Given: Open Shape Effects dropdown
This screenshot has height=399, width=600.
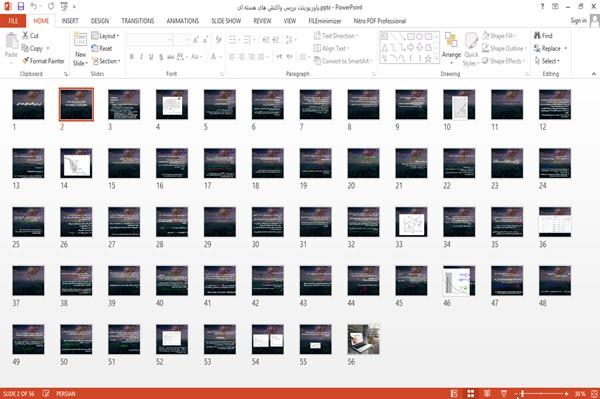Looking at the screenshot, I should pos(504,61).
